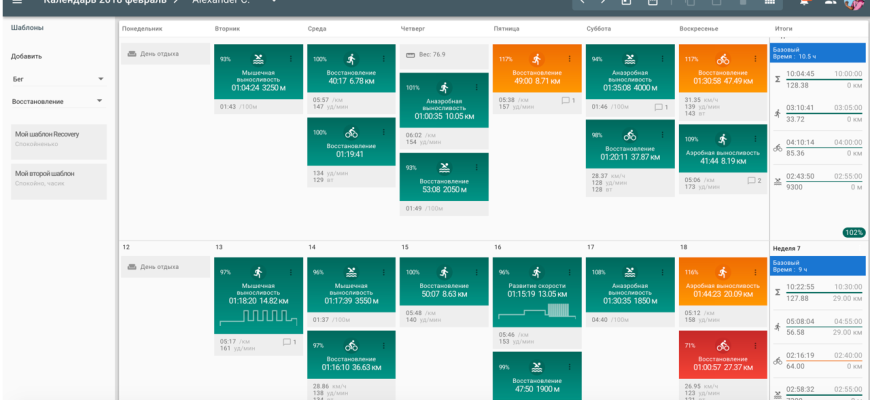Click the comment icon on Sunday's 8.19 km run
Screen dimensions: 870x400
(751, 181)
